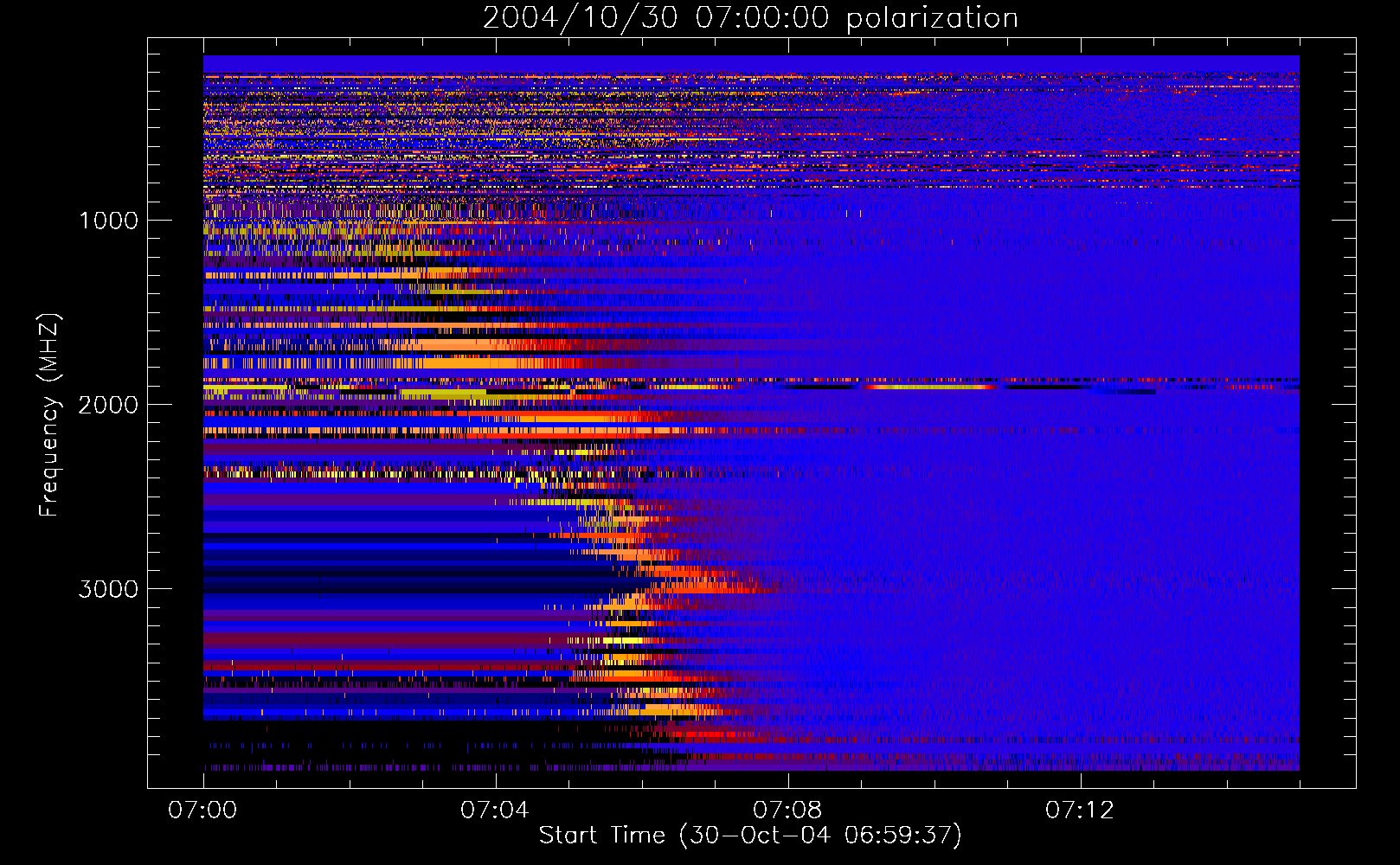Click the 07:12 time tick label
The height and width of the screenshot is (865, 1400).
click(x=1080, y=811)
